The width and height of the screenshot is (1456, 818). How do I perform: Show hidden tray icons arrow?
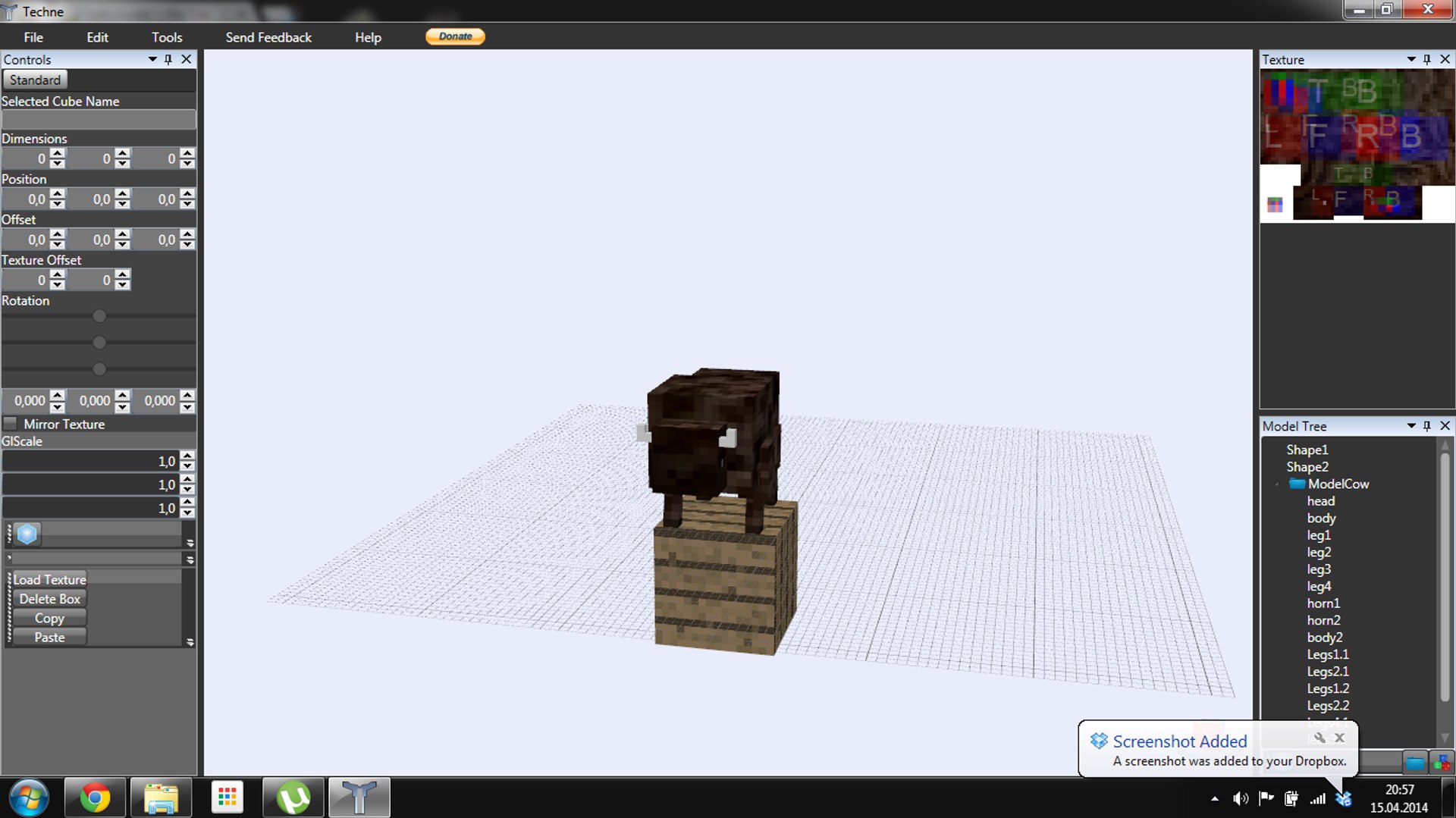pyautogui.click(x=1215, y=799)
